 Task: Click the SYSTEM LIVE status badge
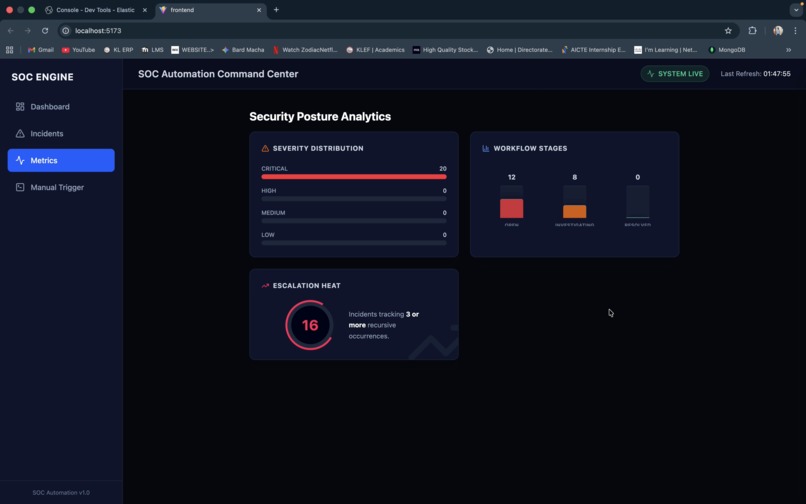click(674, 74)
